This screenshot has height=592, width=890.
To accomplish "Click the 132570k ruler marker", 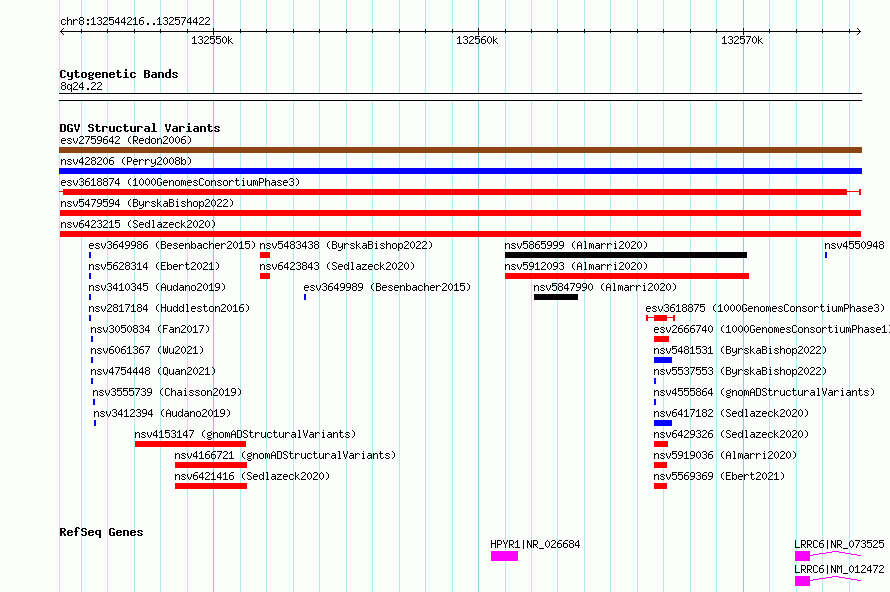I will [x=742, y=40].
